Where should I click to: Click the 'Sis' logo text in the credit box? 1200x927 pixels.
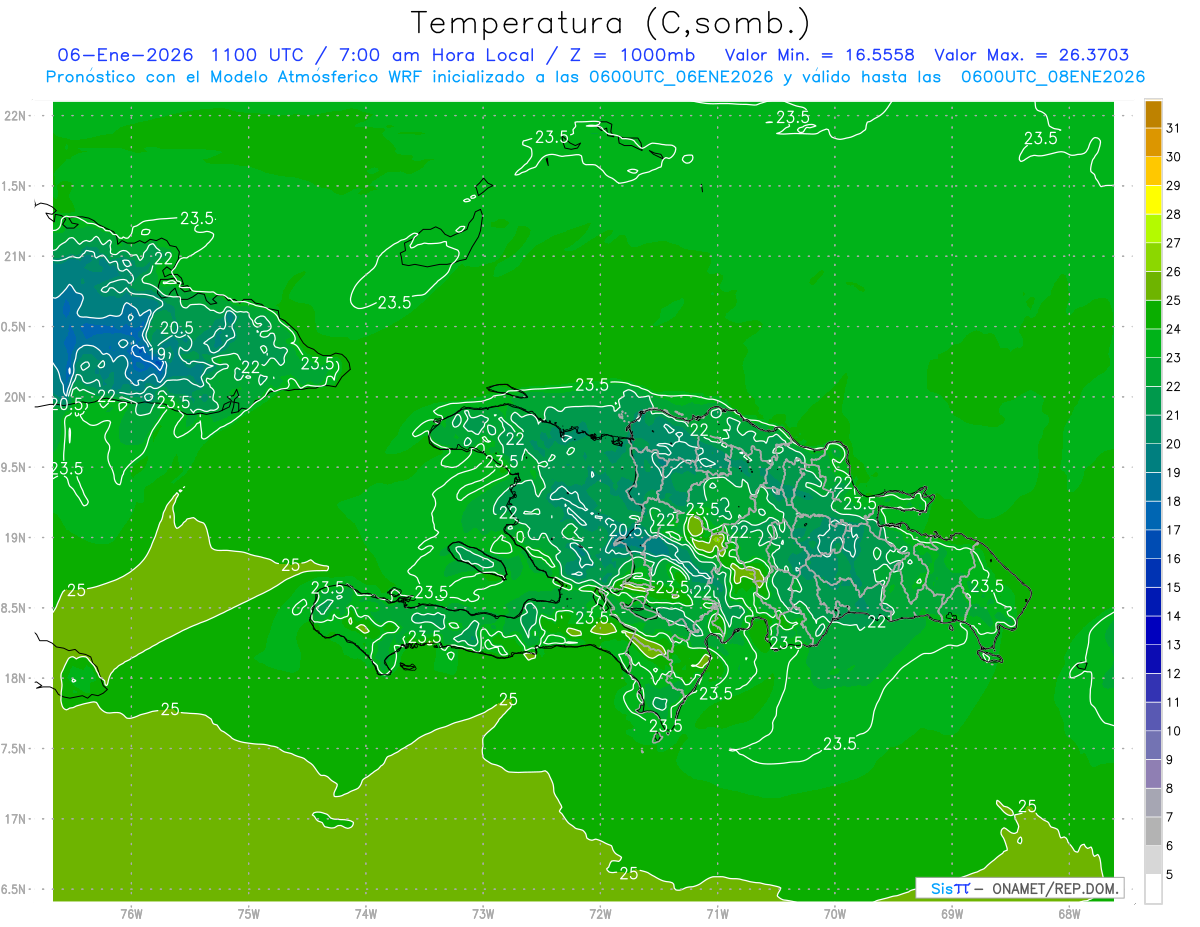click(x=941, y=888)
